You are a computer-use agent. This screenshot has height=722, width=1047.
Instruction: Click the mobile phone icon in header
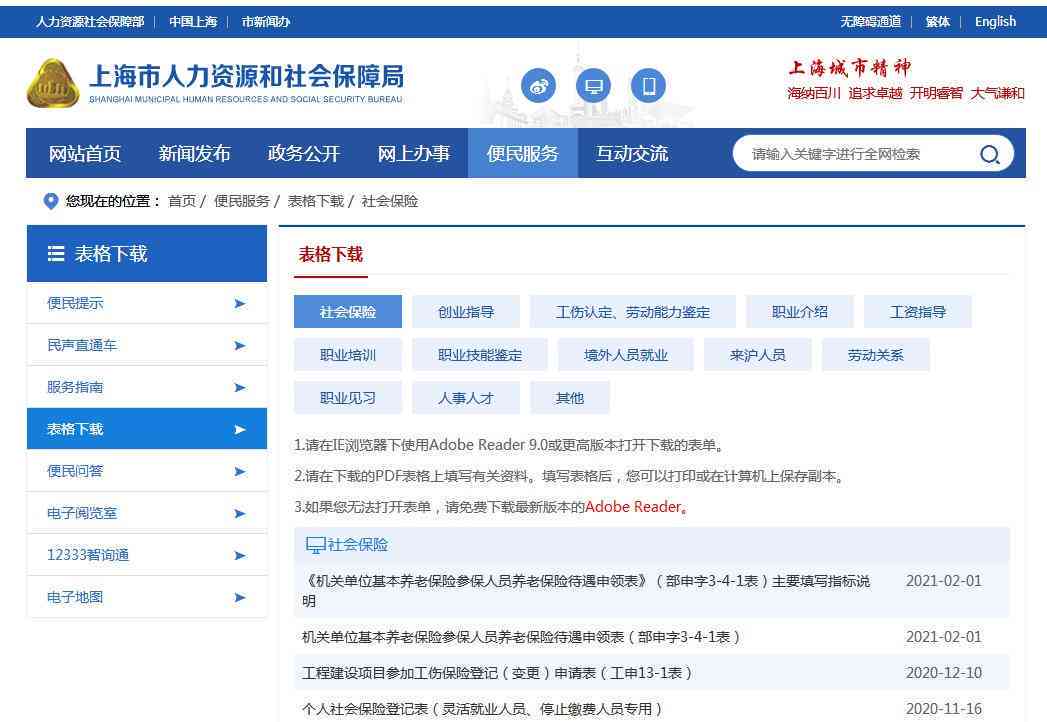[648, 85]
